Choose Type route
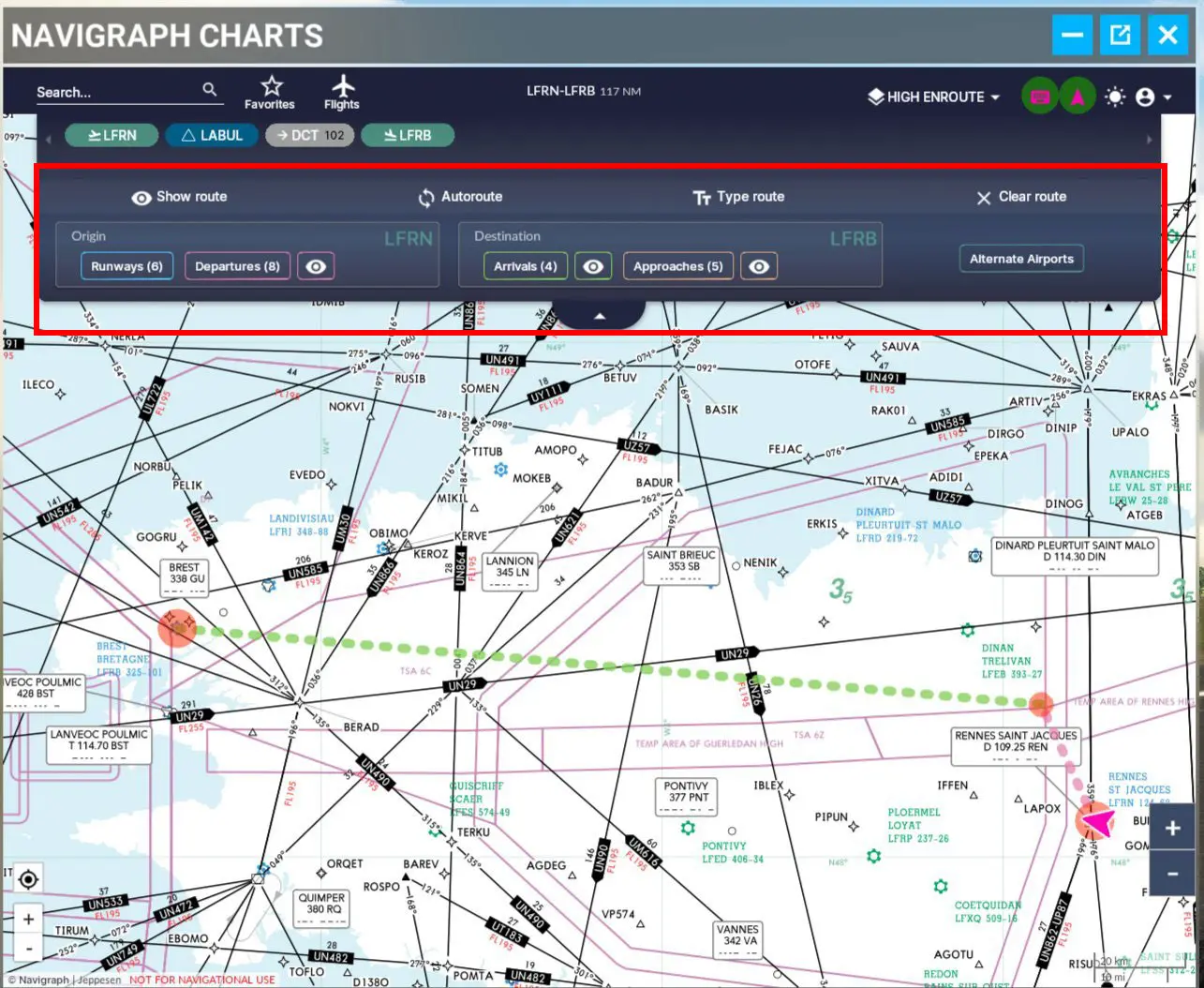Screen dimensions: 1204x988 coord(738,197)
